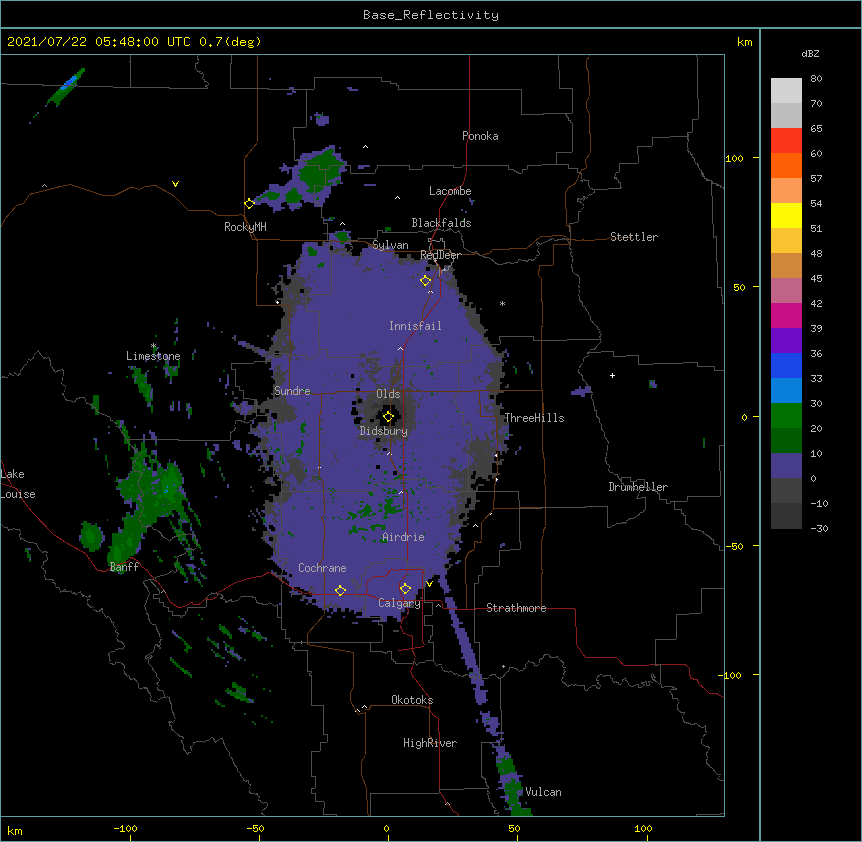The width and height of the screenshot is (862, 842).
Task: Click the Innisfail city label
Action: [415, 326]
